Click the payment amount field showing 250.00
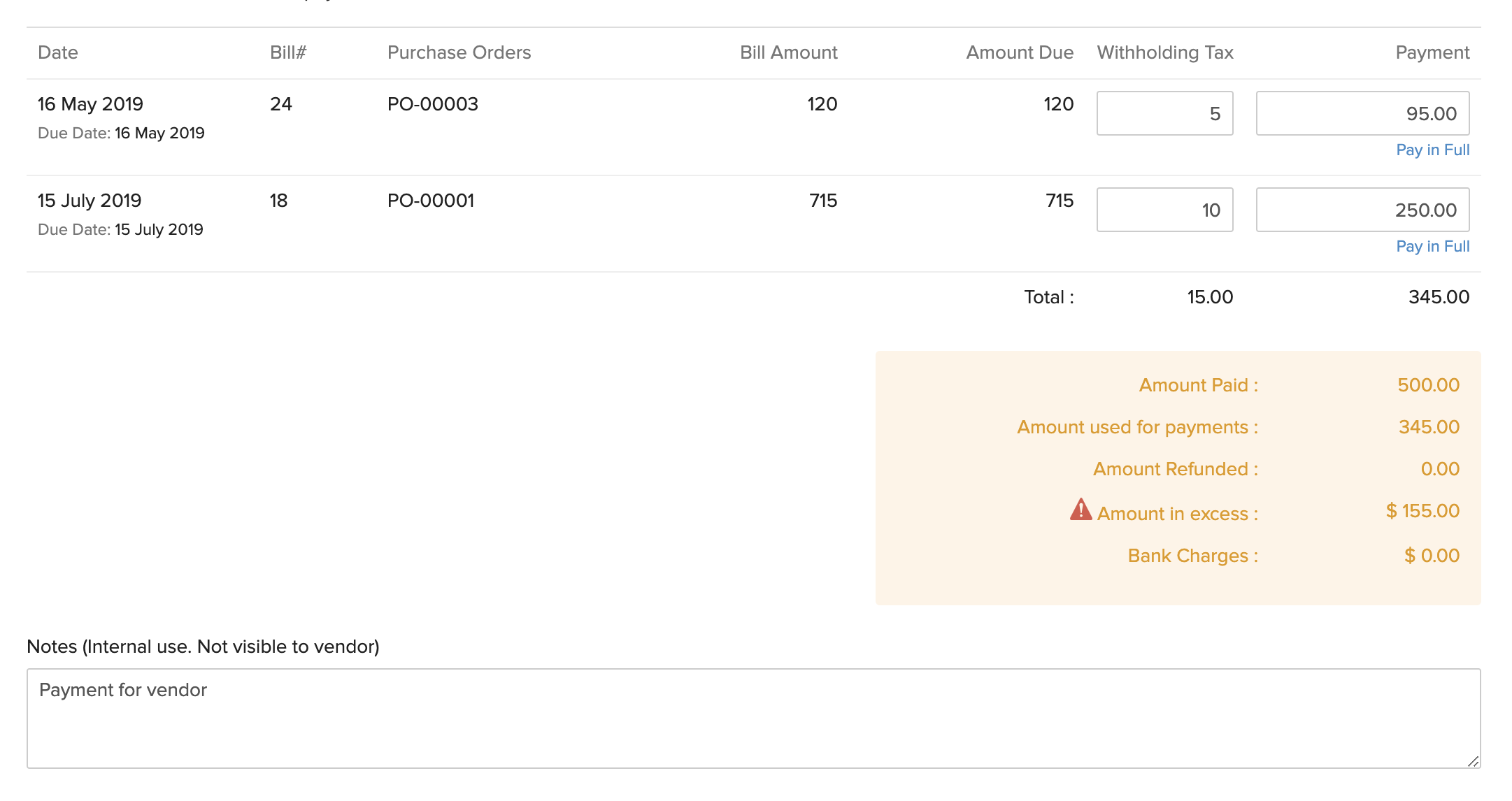1512x801 pixels. [1363, 210]
